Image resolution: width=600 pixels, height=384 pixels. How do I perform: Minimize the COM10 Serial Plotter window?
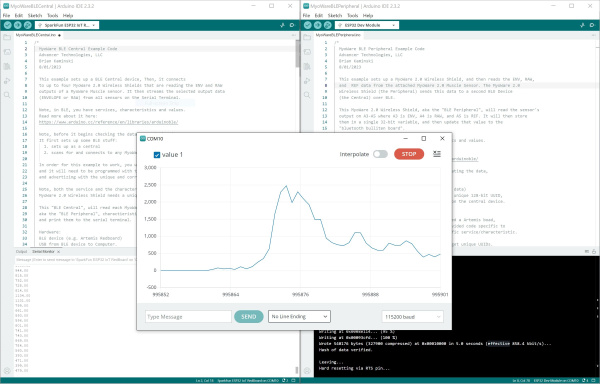pyautogui.click(x=406, y=138)
